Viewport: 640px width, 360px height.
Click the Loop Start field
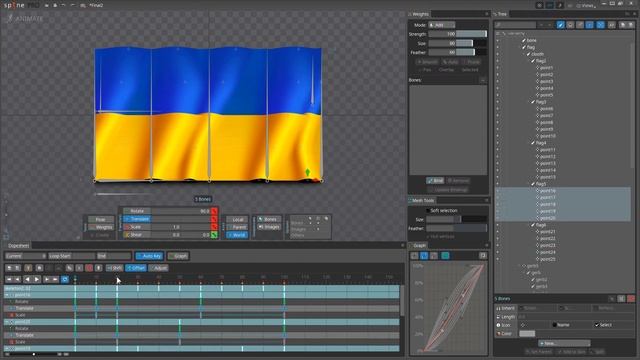[71, 256]
